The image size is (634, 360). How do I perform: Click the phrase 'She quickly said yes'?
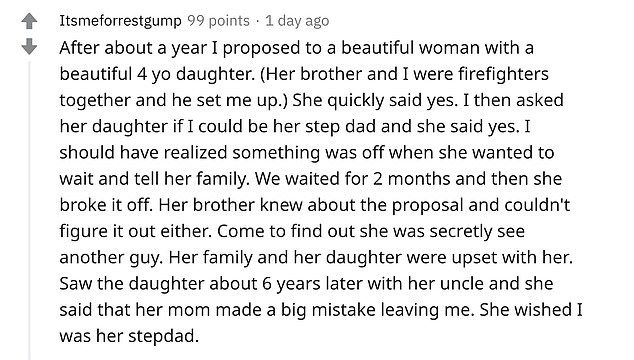click(x=375, y=100)
